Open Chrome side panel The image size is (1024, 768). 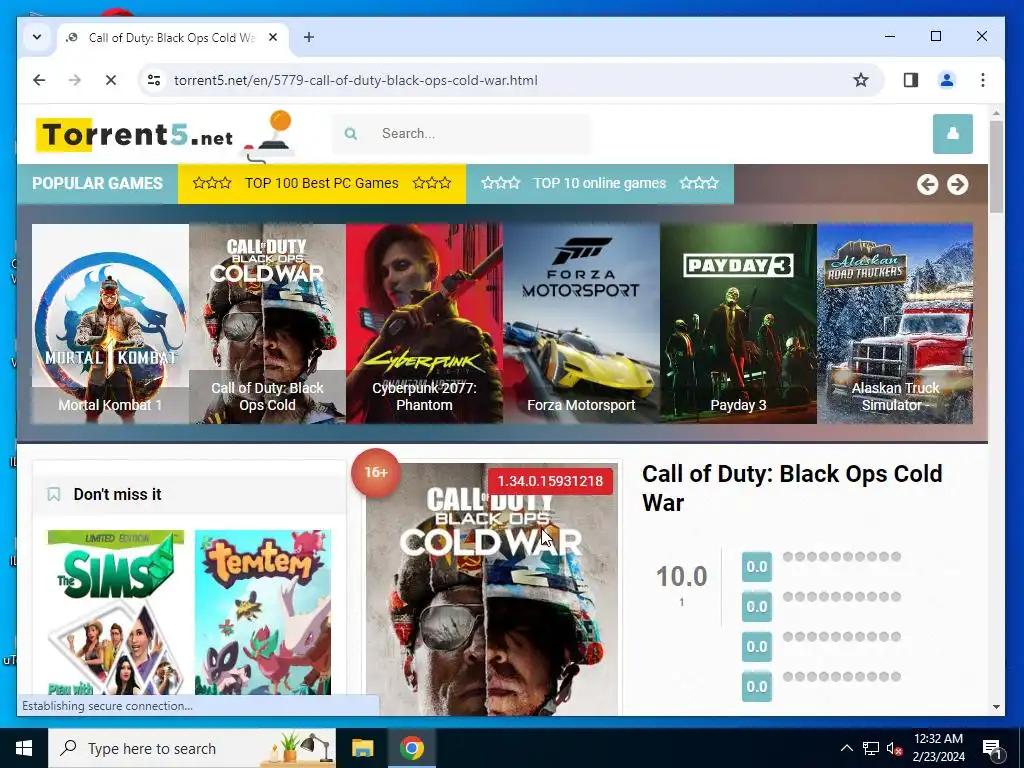coord(910,80)
